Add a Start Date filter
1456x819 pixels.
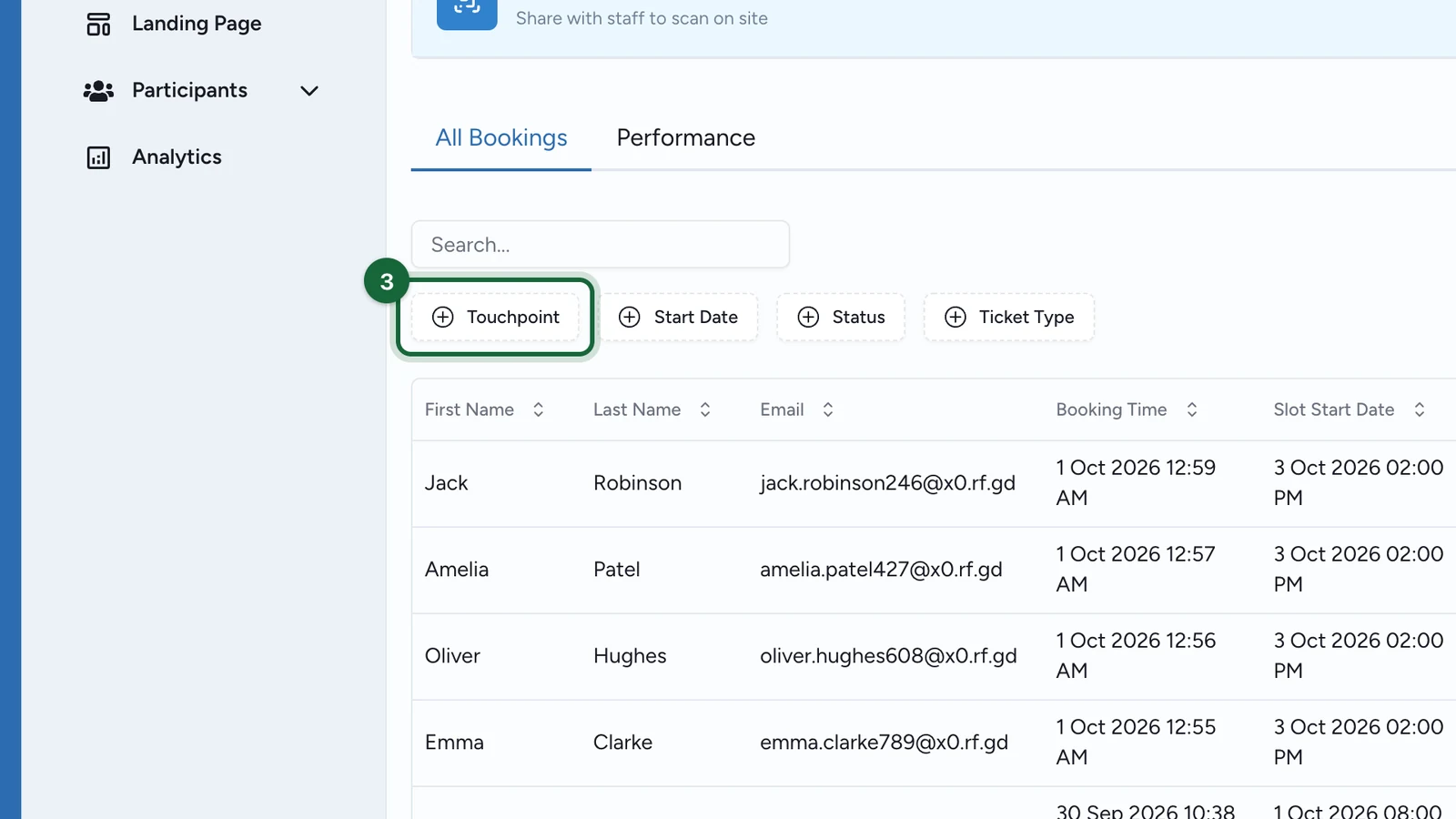[x=678, y=317]
